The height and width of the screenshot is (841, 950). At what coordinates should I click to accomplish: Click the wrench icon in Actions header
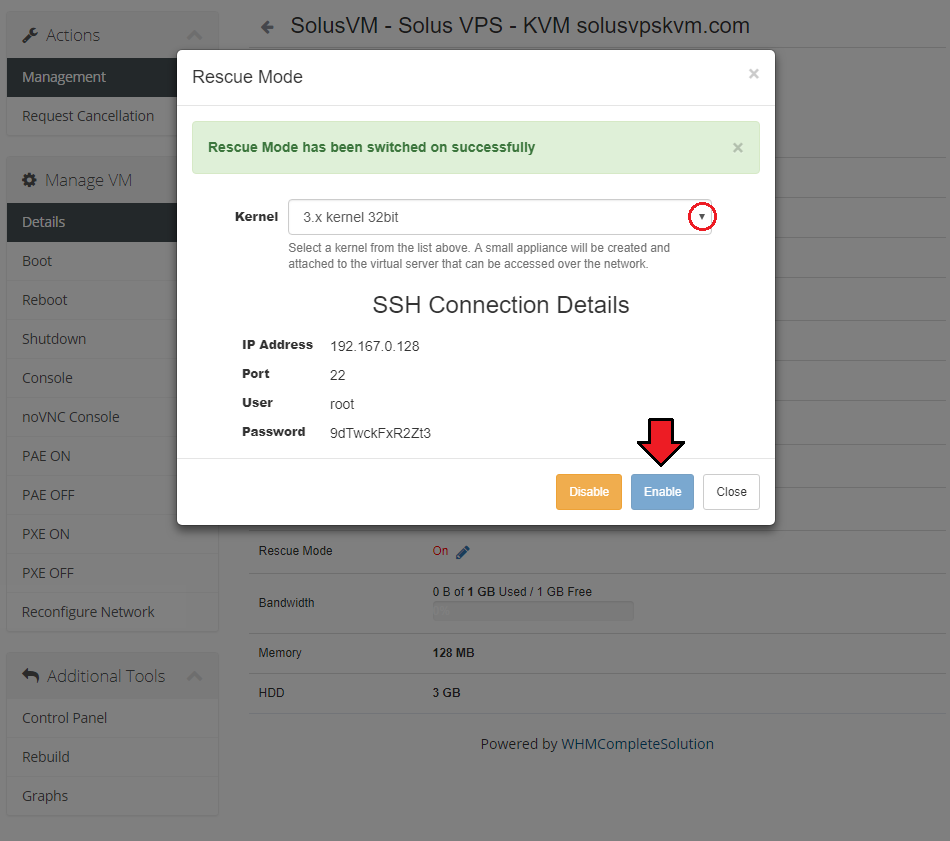coord(30,35)
